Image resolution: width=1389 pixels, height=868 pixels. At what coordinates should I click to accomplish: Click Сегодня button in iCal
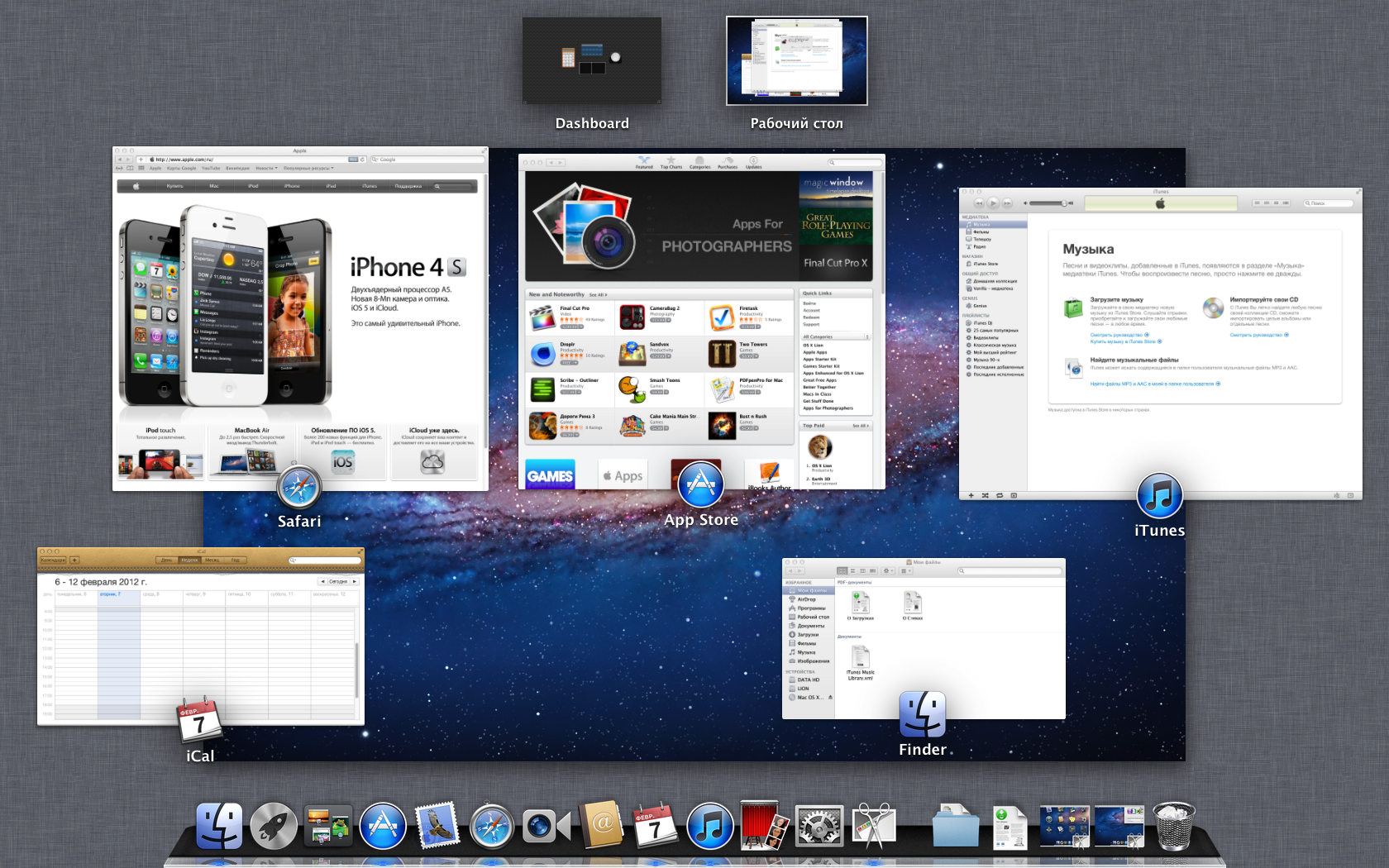[x=338, y=581]
